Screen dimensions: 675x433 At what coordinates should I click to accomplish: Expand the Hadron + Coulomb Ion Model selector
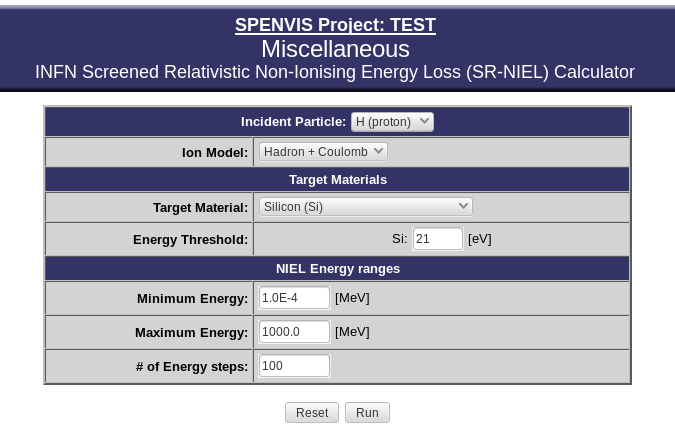click(x=323, y=152)
